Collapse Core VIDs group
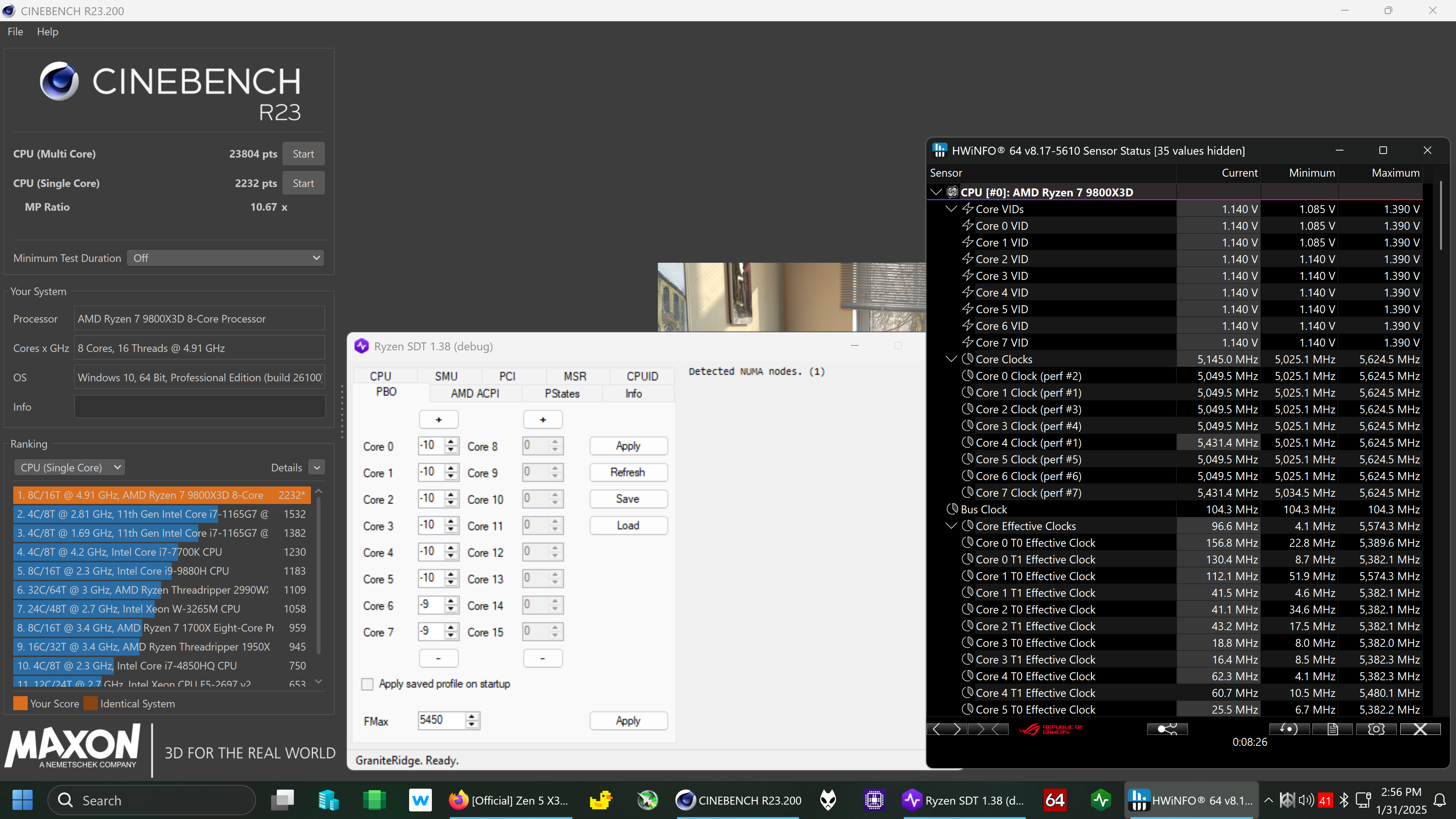Screen dimensions: 1456x819 [951, 209]
